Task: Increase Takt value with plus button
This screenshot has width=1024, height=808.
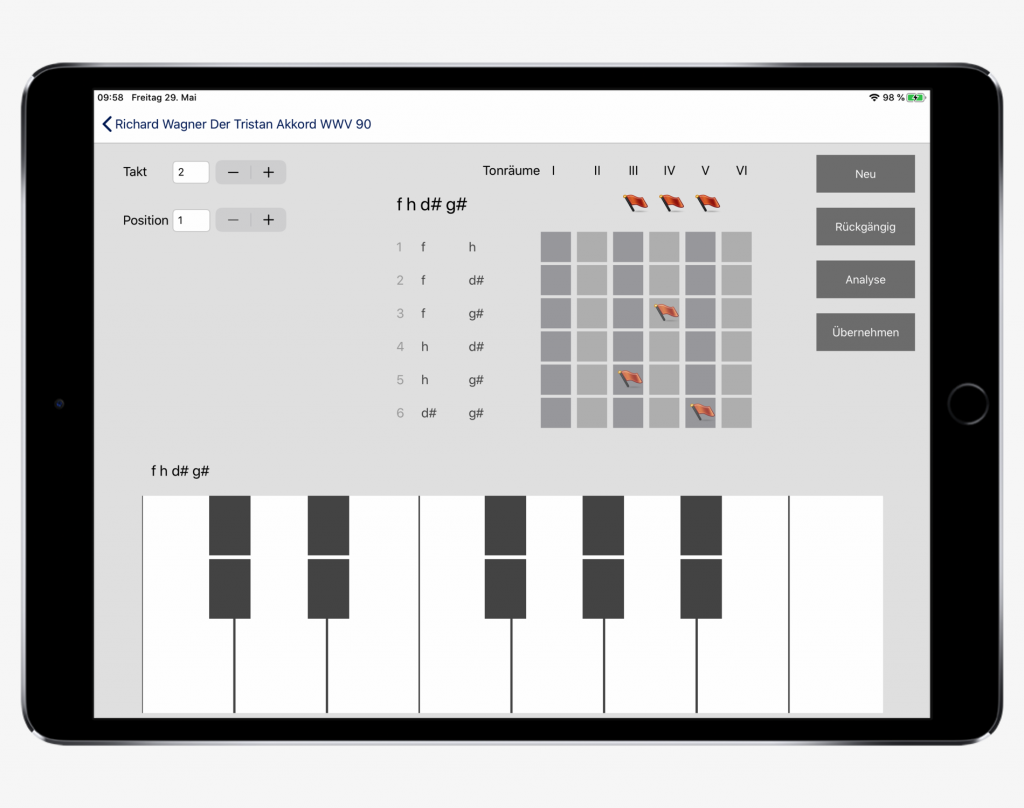Action: (x=268, y=172)
